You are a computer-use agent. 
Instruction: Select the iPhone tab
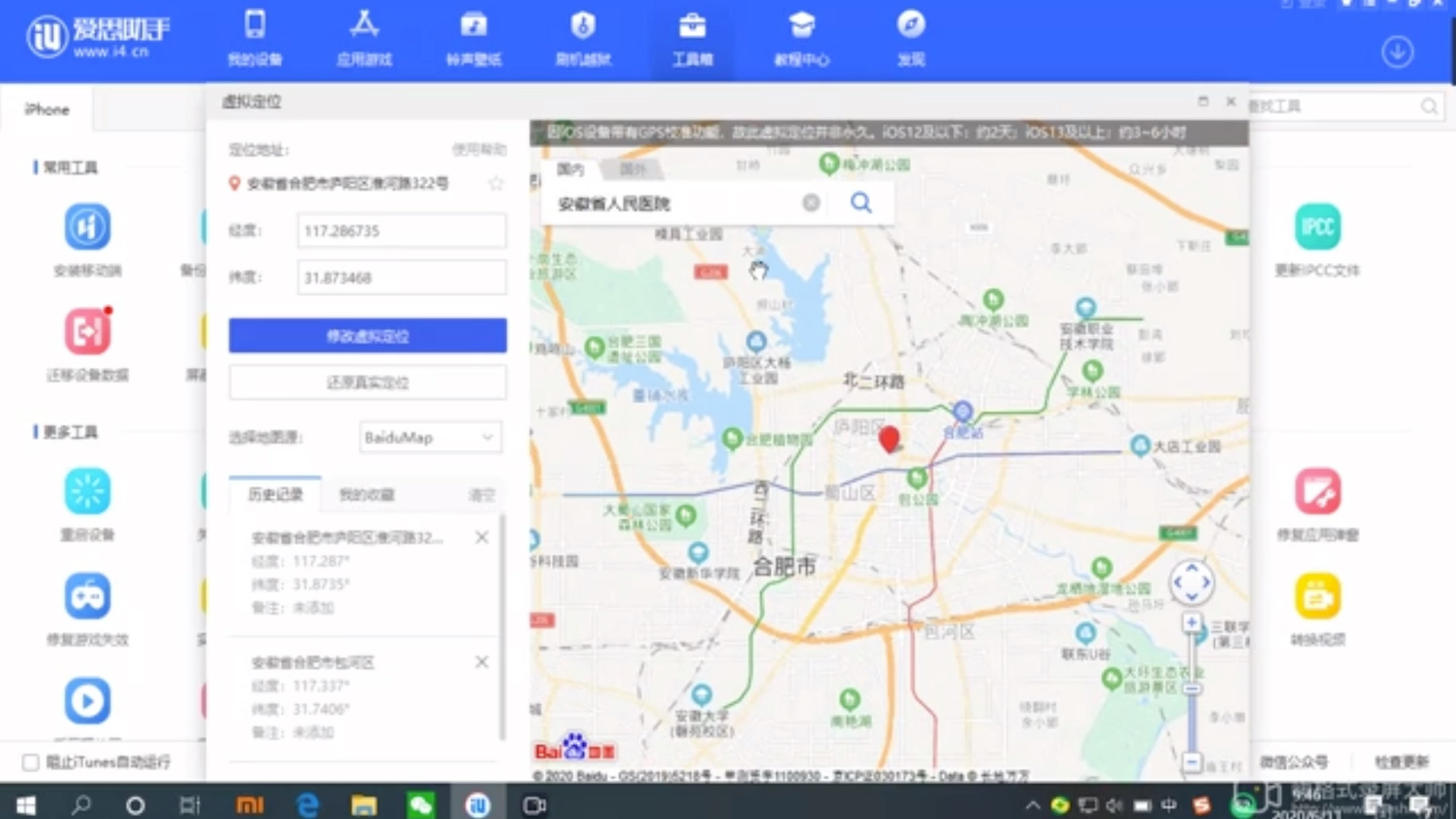47,109
